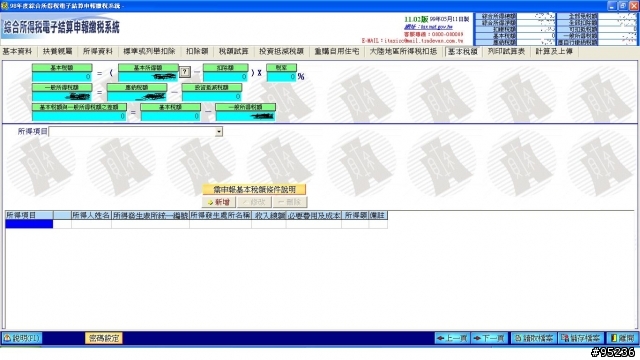Click the 基本稅額與一般所得稅額之差額 field
This screenshot has width=640, height=360.
(x=79, y=116)
